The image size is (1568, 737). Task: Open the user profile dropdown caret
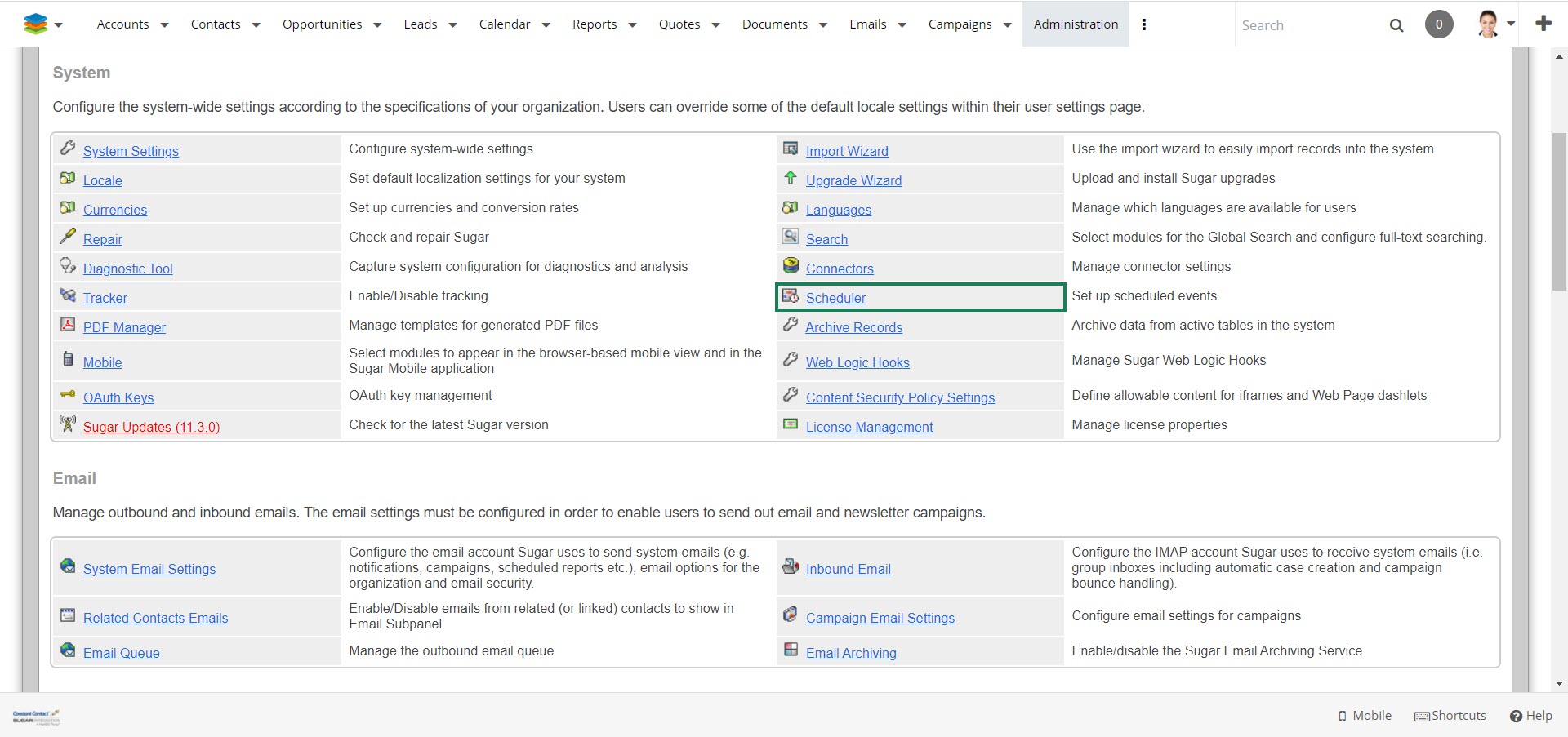tap(1511, 24)
